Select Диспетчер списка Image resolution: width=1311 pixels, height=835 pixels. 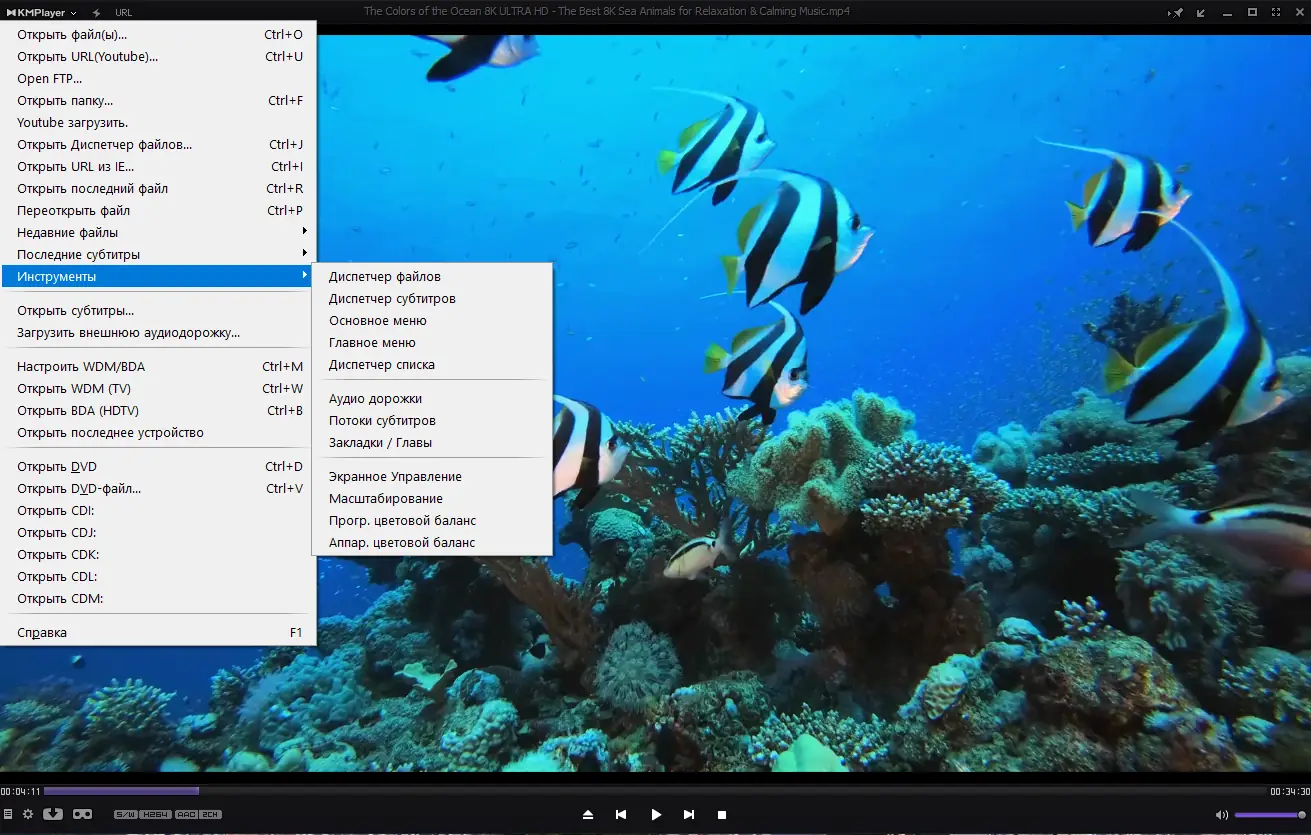432,364
